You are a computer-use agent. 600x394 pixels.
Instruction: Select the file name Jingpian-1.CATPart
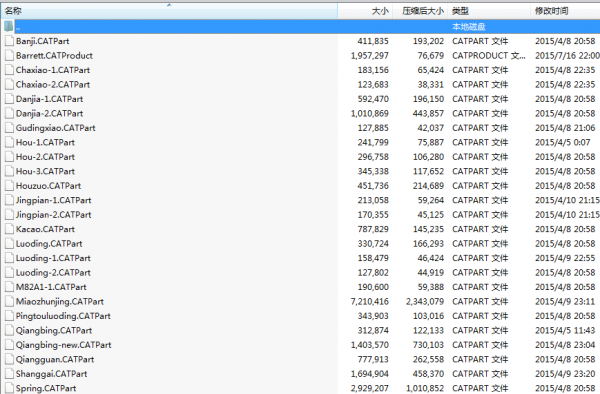(54, 200)
